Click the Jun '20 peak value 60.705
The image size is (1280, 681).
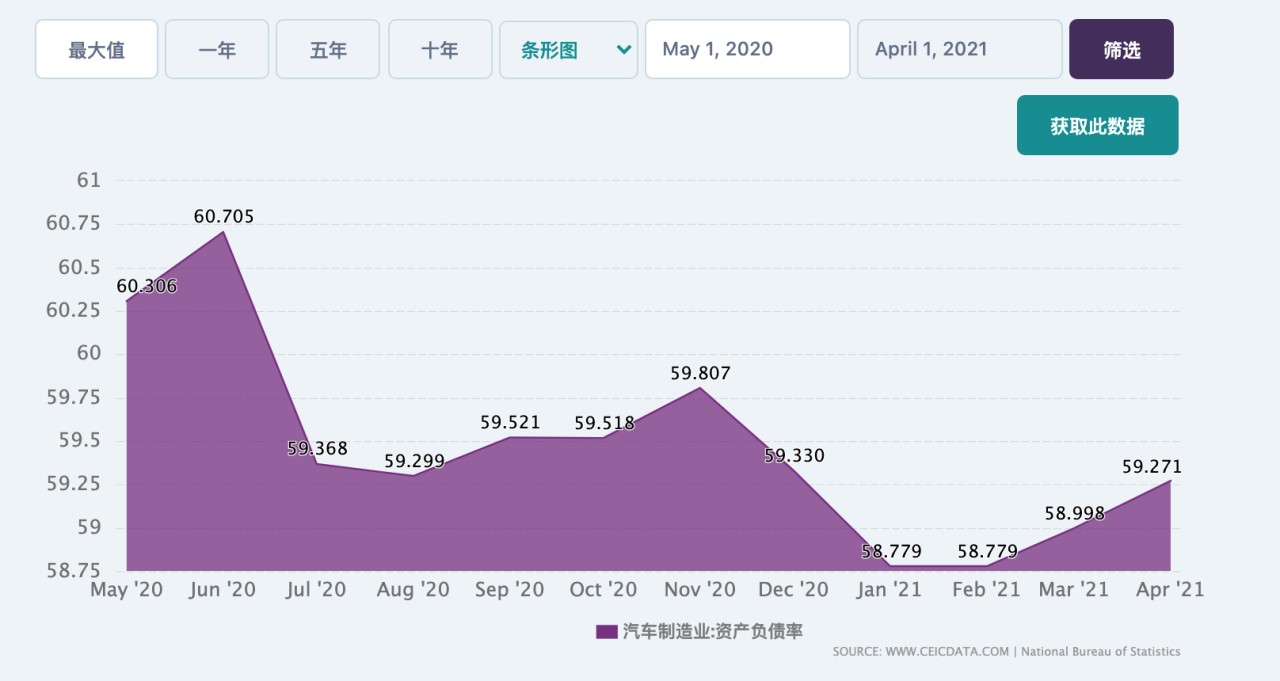(224, 216)
